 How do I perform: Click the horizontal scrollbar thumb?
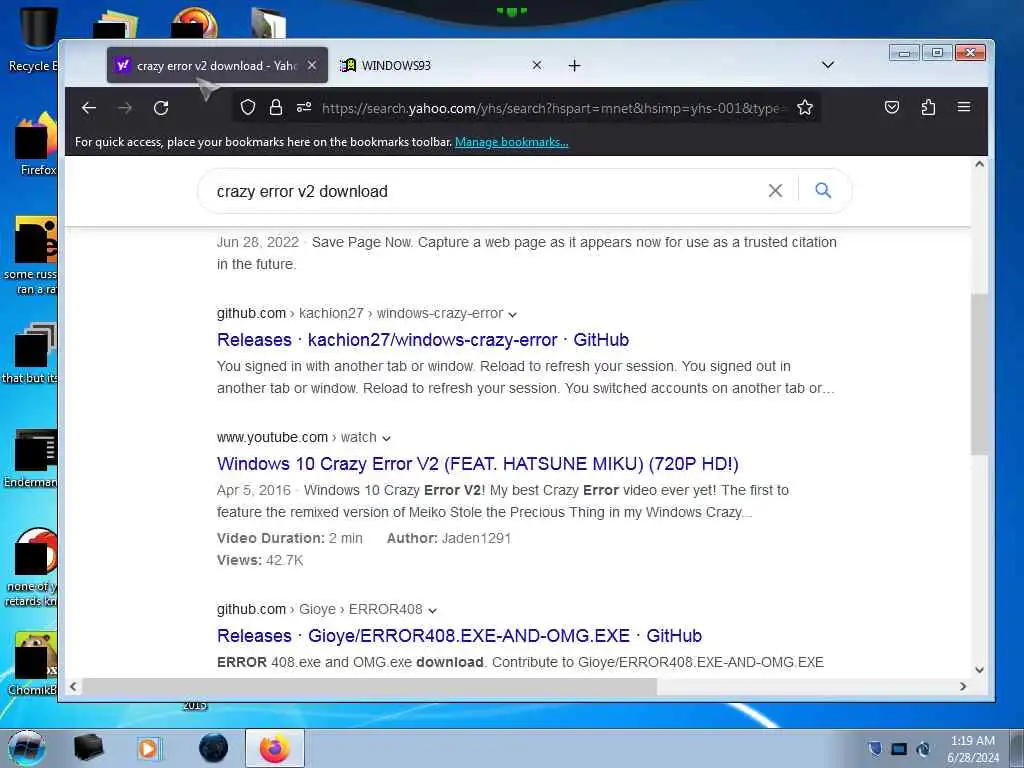point(369,686)
